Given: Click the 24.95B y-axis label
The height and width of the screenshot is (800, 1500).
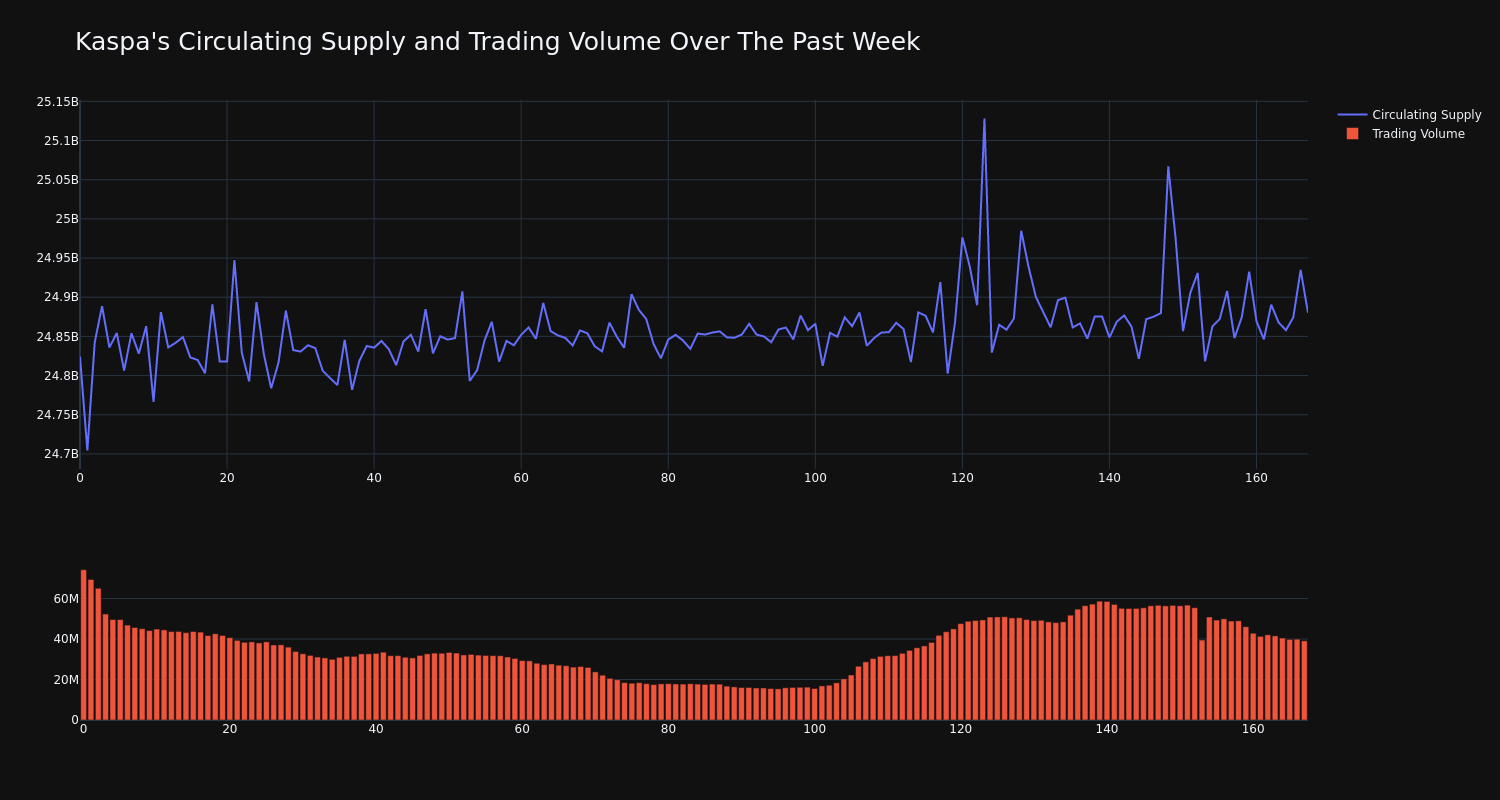Looking at the screenshot, I should pos(57,258).
